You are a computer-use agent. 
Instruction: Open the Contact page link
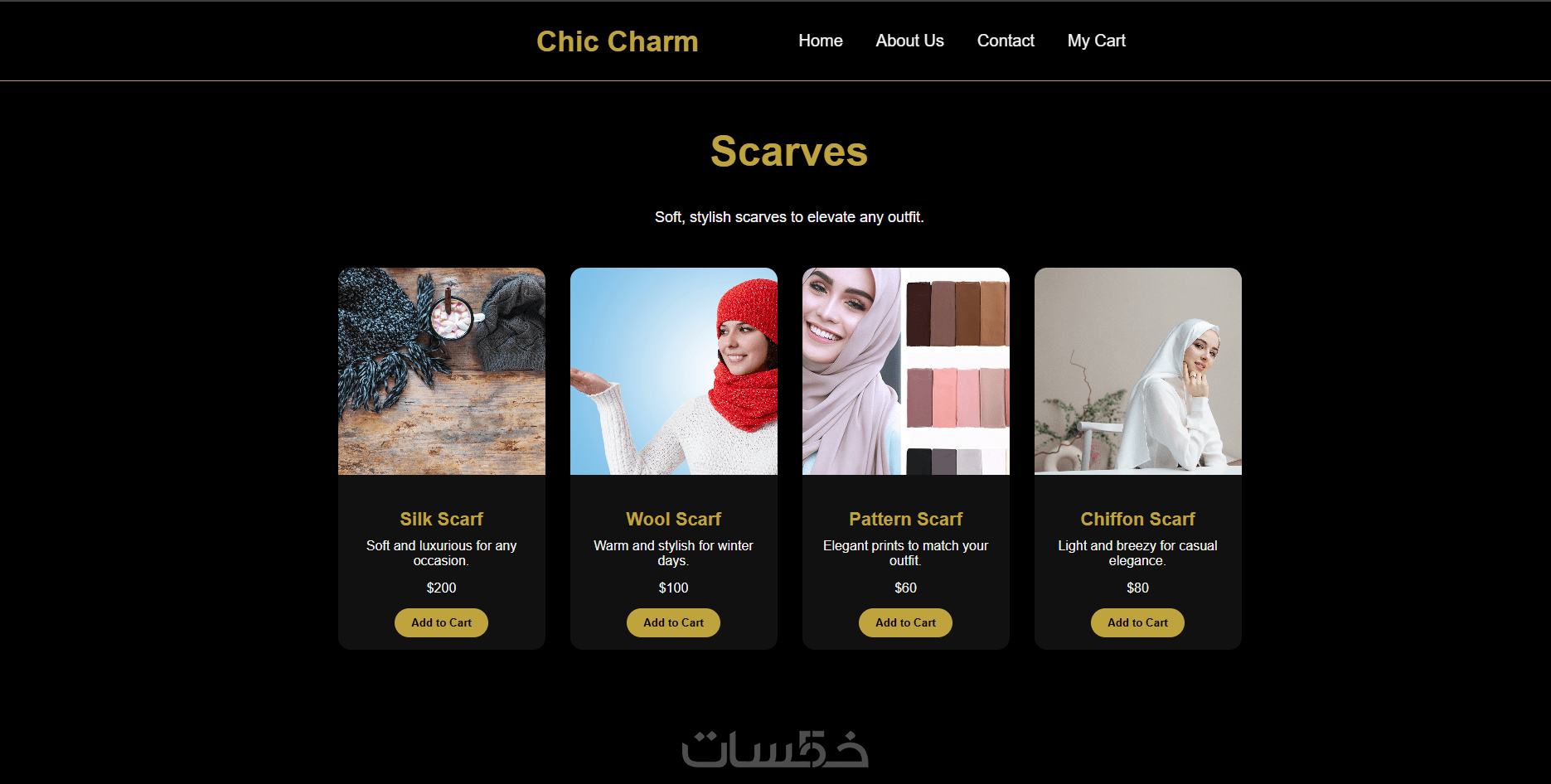coord(1006,41)
